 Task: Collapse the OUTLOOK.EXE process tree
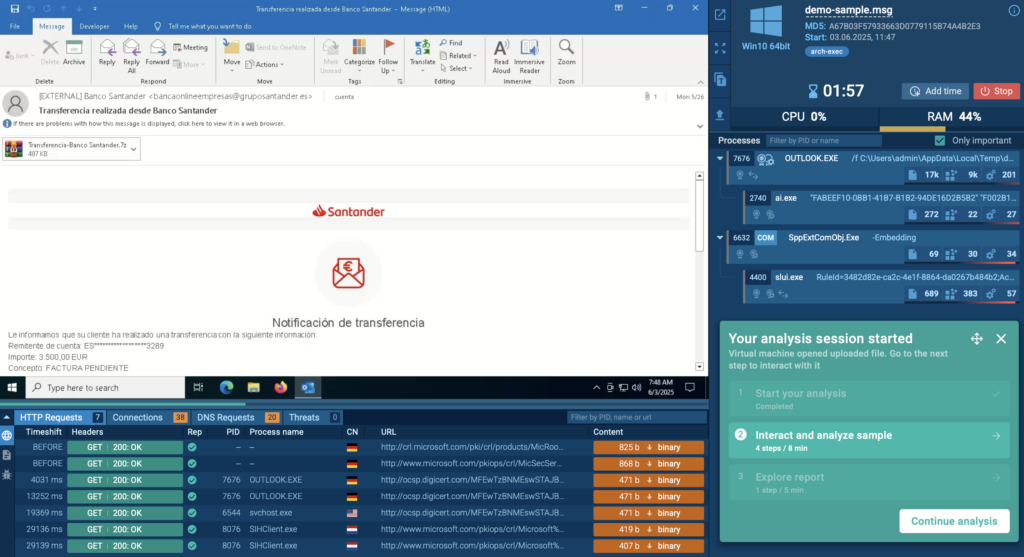[x=721, y=159]
